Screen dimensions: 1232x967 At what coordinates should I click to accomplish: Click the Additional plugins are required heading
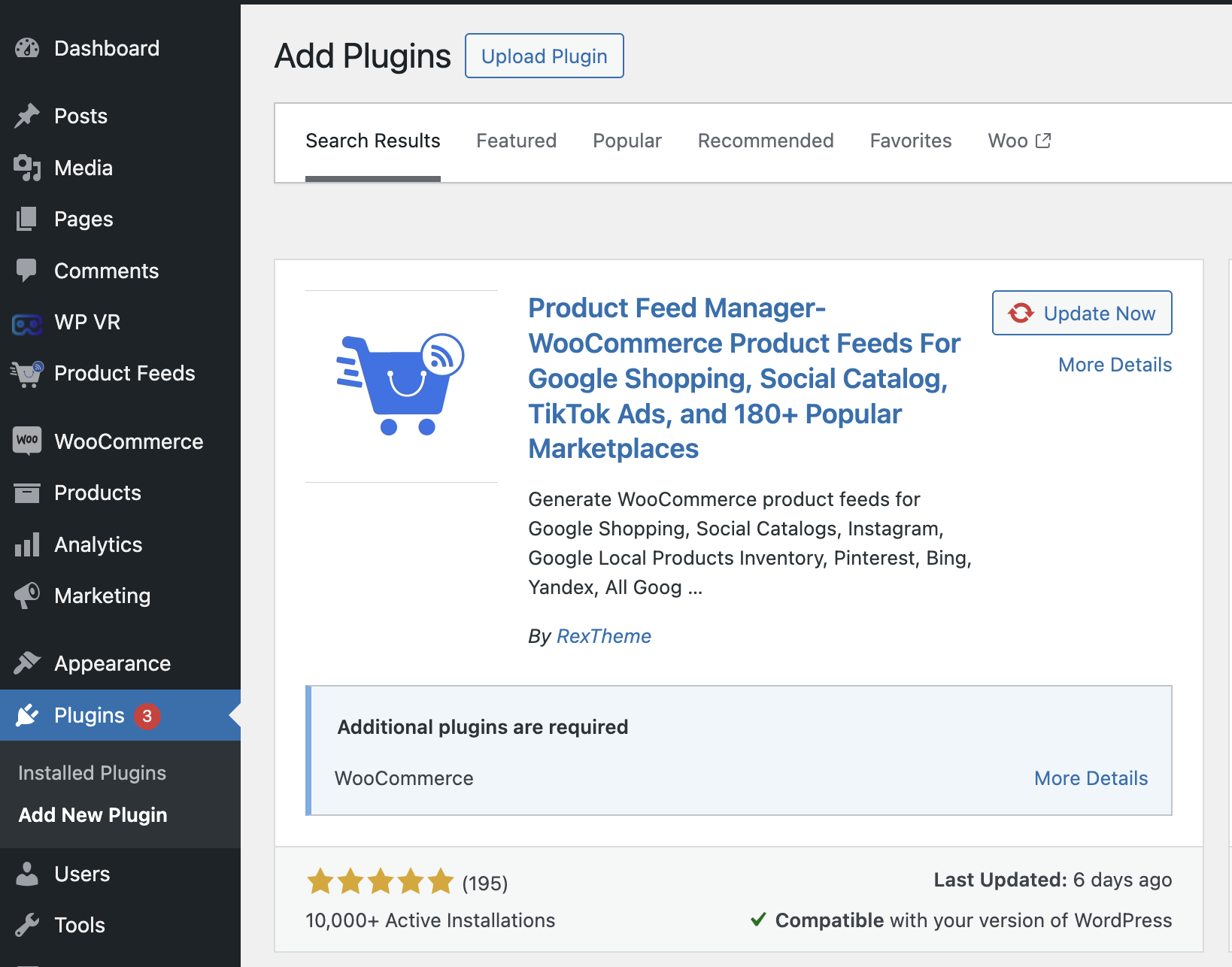coord(483,727)
